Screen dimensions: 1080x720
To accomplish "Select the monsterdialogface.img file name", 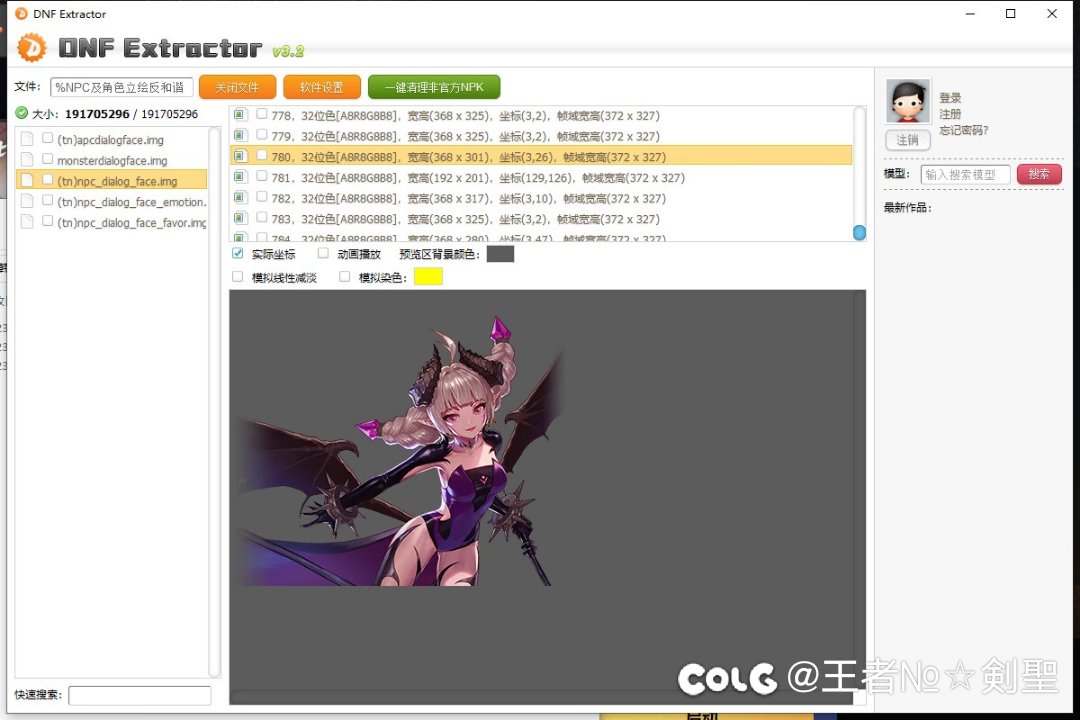I will pos(112,161).
